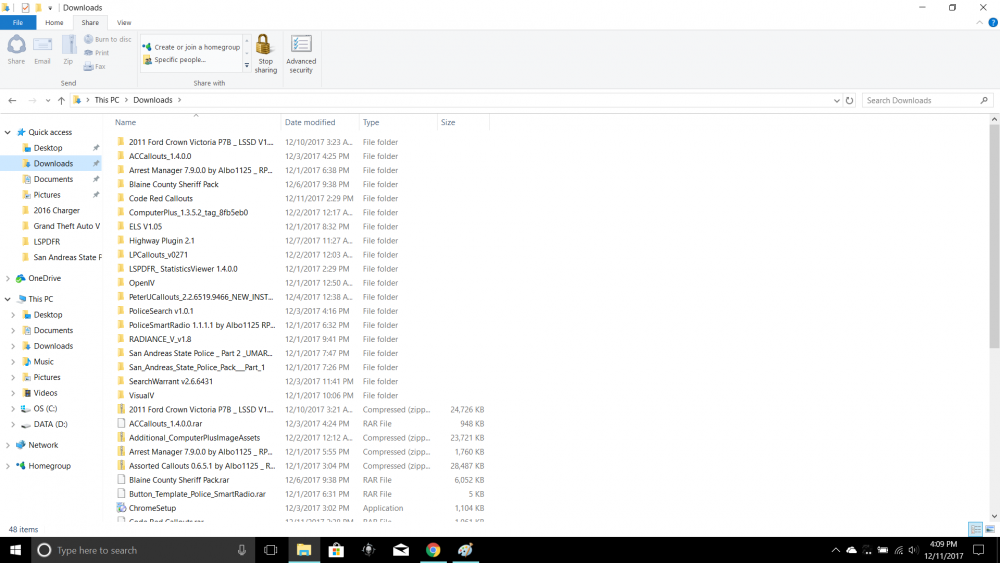The width and height of the screenshot is (1000, 563).
Task: Open Quick Access Toolbar customize dropdown
Action: pos(50,8)
